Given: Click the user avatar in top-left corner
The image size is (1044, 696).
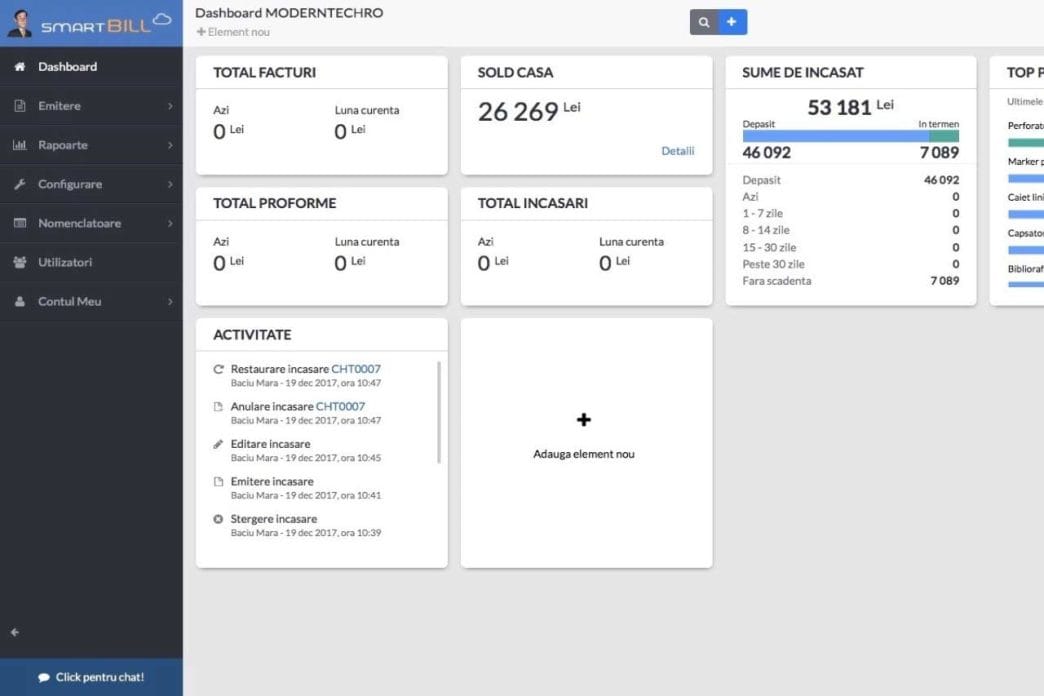Looking at the screenshot, I should (x=19, y=24).
